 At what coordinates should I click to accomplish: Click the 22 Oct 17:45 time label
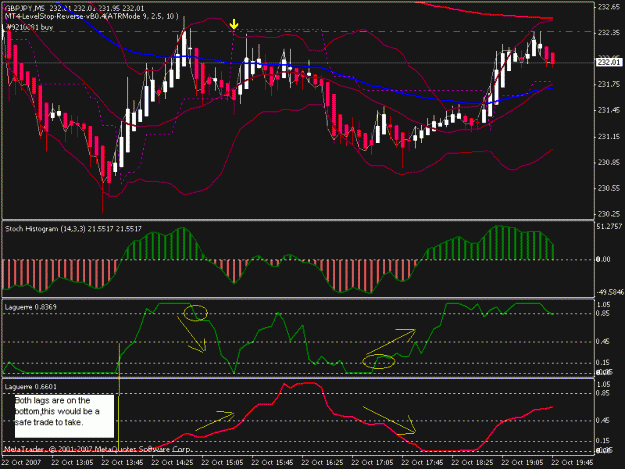tap(422, 463)
